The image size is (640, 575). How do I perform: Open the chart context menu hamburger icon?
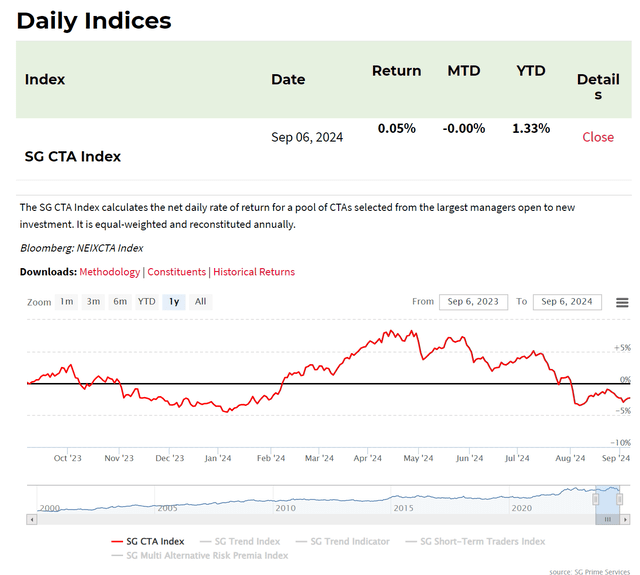[622, 302]
